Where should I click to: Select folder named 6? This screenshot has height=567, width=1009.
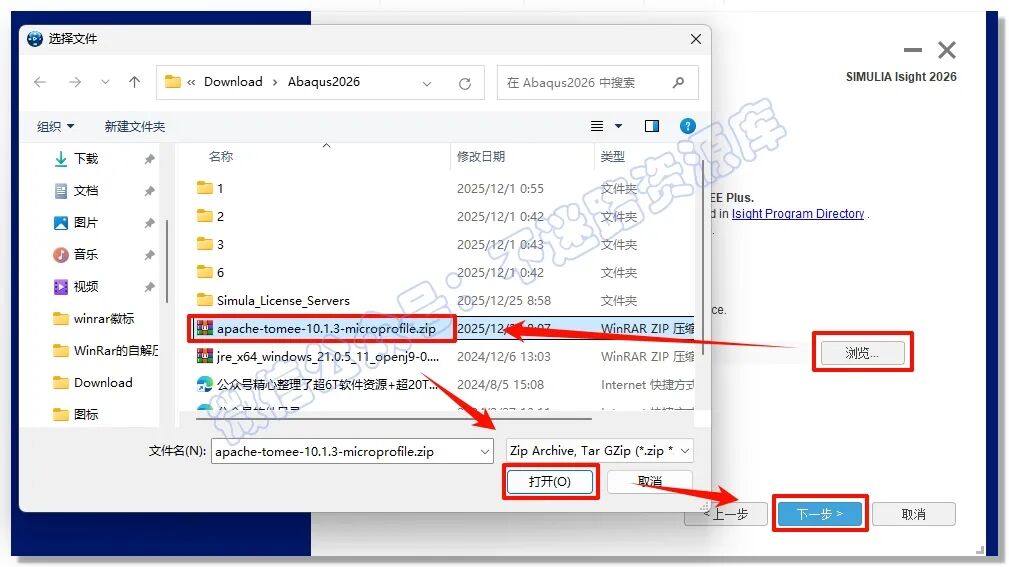click(219, 272)
